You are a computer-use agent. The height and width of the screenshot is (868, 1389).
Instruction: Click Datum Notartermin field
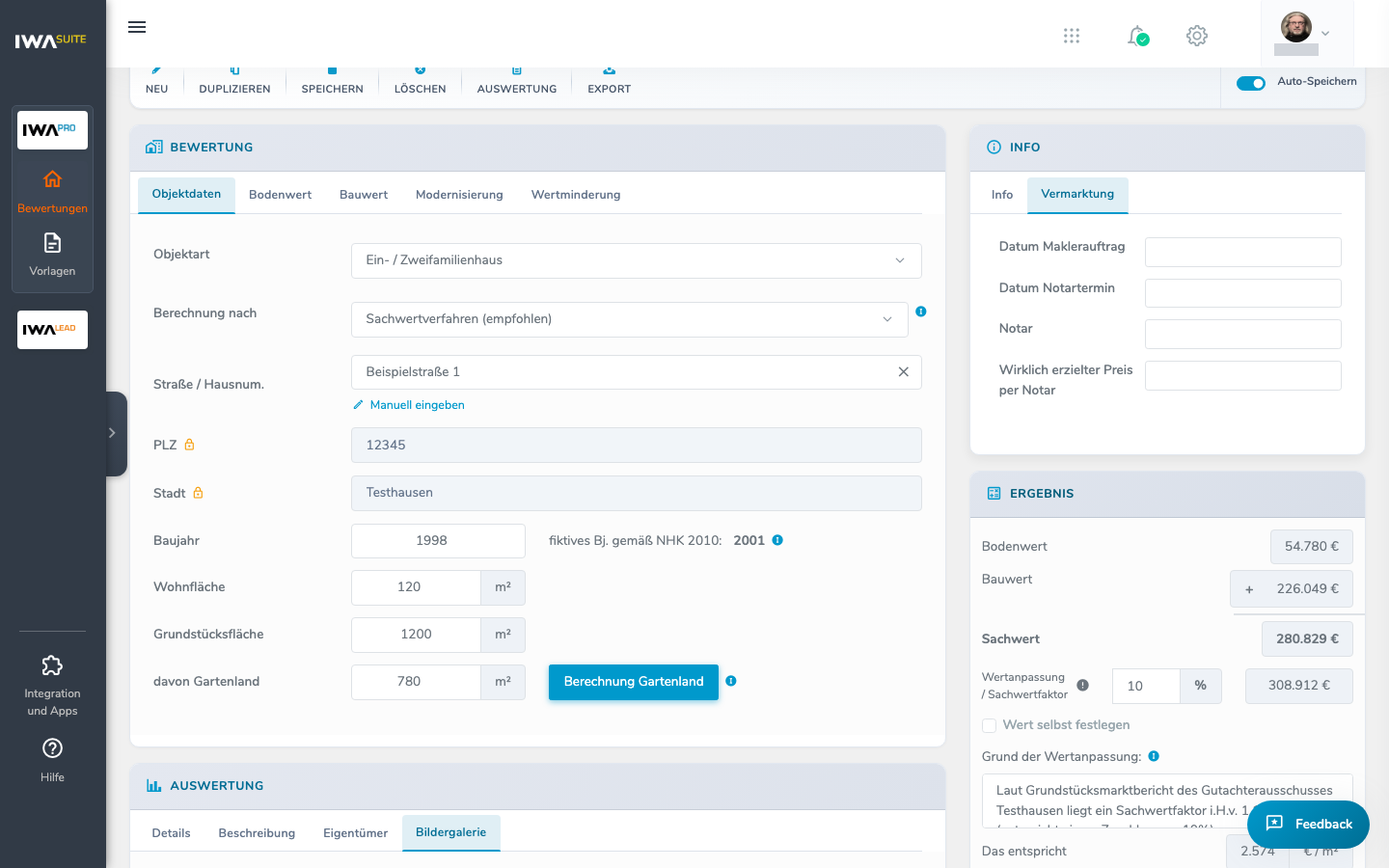[x=1243, y=293]
